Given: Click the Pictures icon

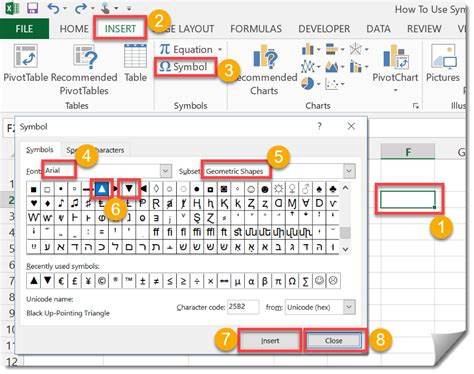Looking at the screenshot, I should [444, 57].
